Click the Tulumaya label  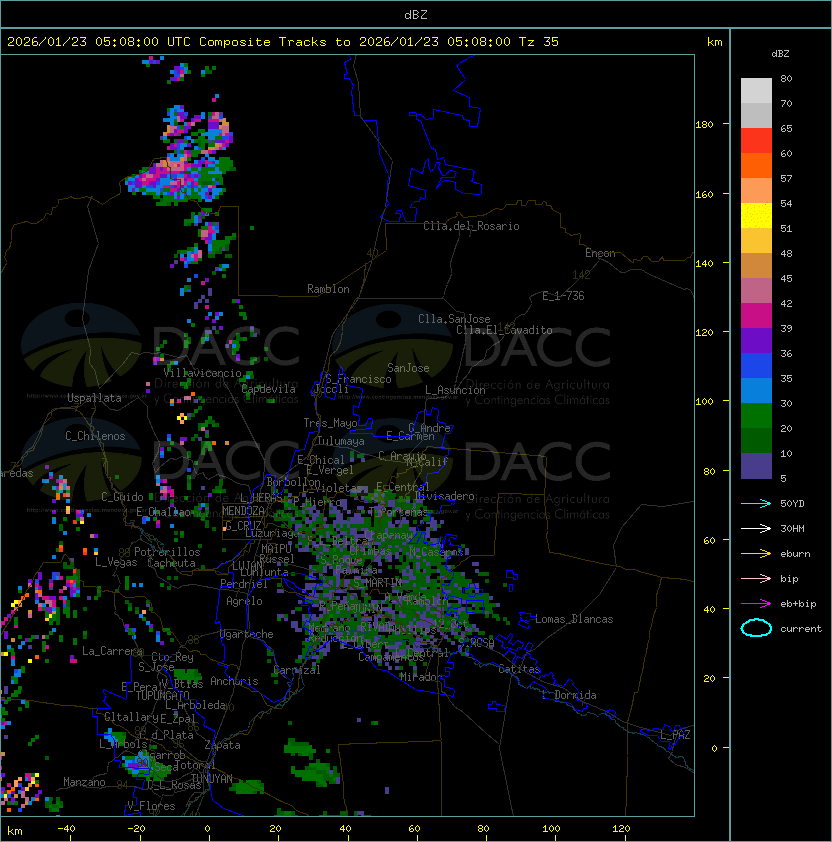pos(341,441)
